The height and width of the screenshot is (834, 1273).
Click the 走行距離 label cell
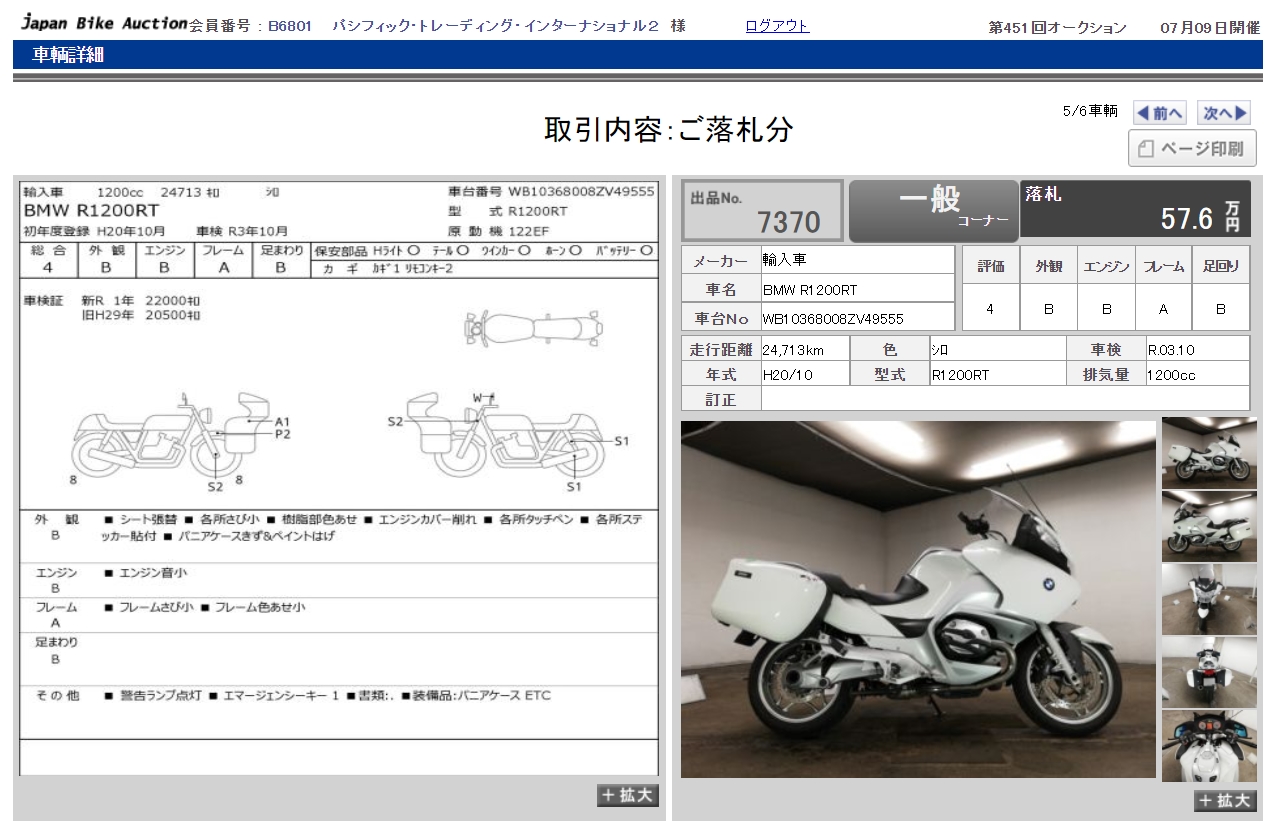click(721, 349)
